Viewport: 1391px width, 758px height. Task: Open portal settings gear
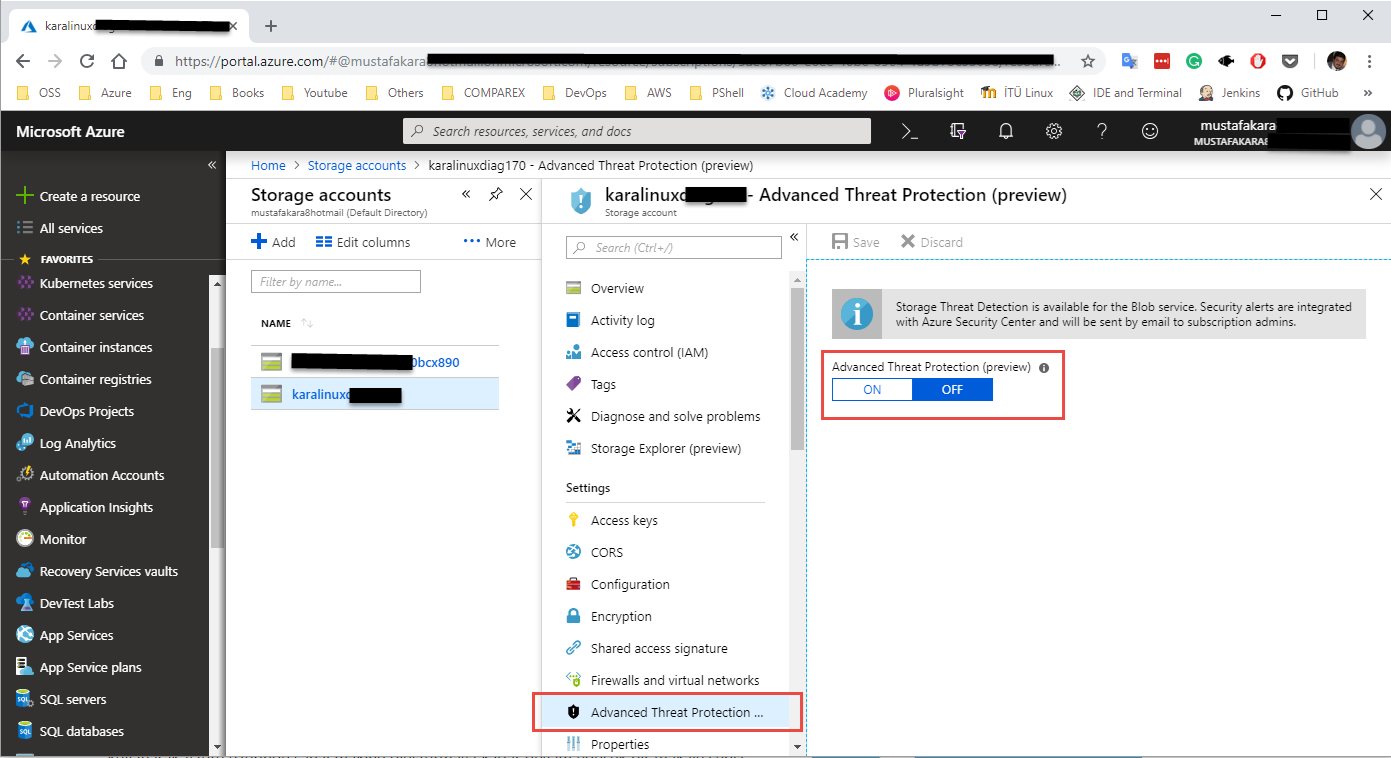point(1054,131)
